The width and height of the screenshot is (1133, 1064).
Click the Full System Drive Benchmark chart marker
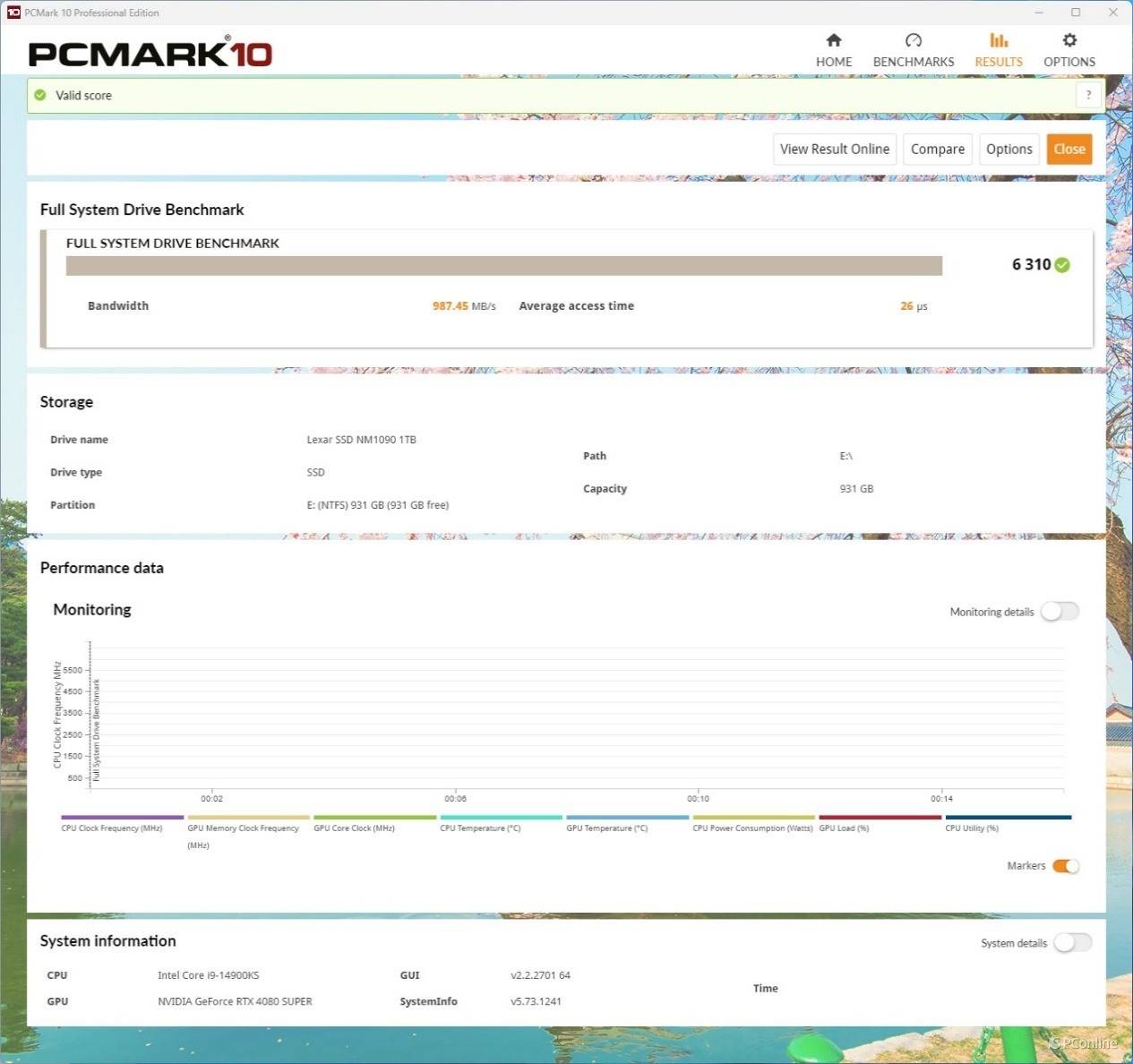(x=97, y=731)
